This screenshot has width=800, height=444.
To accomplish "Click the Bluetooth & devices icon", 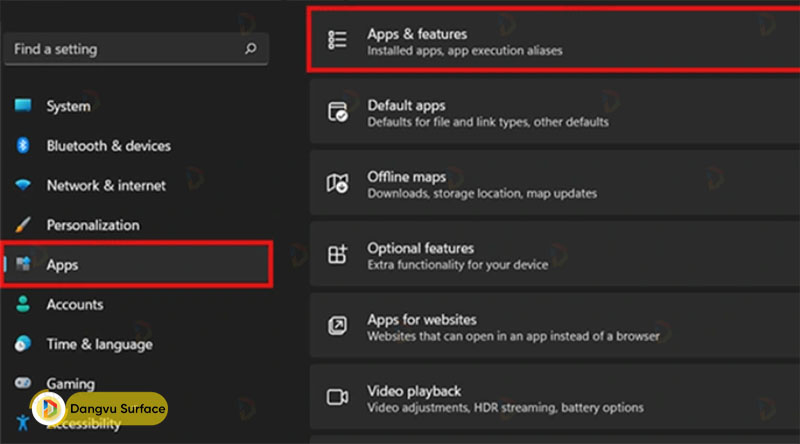I will pyautogui.click(x=23, y=146).
